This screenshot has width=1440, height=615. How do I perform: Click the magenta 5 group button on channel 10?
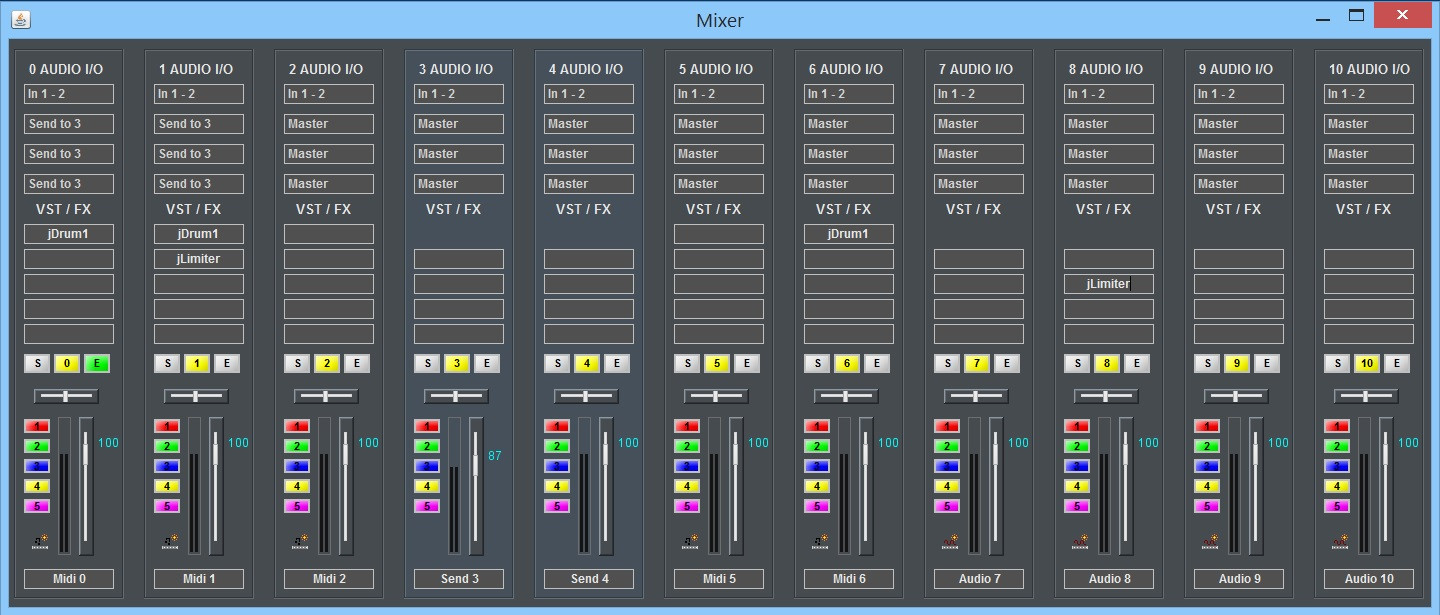click(1337, 506)
